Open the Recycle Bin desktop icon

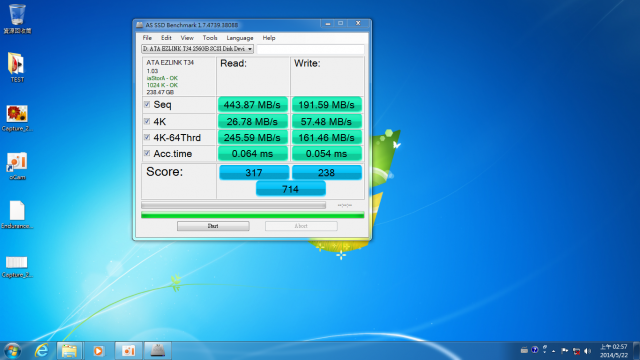(17, 18)
